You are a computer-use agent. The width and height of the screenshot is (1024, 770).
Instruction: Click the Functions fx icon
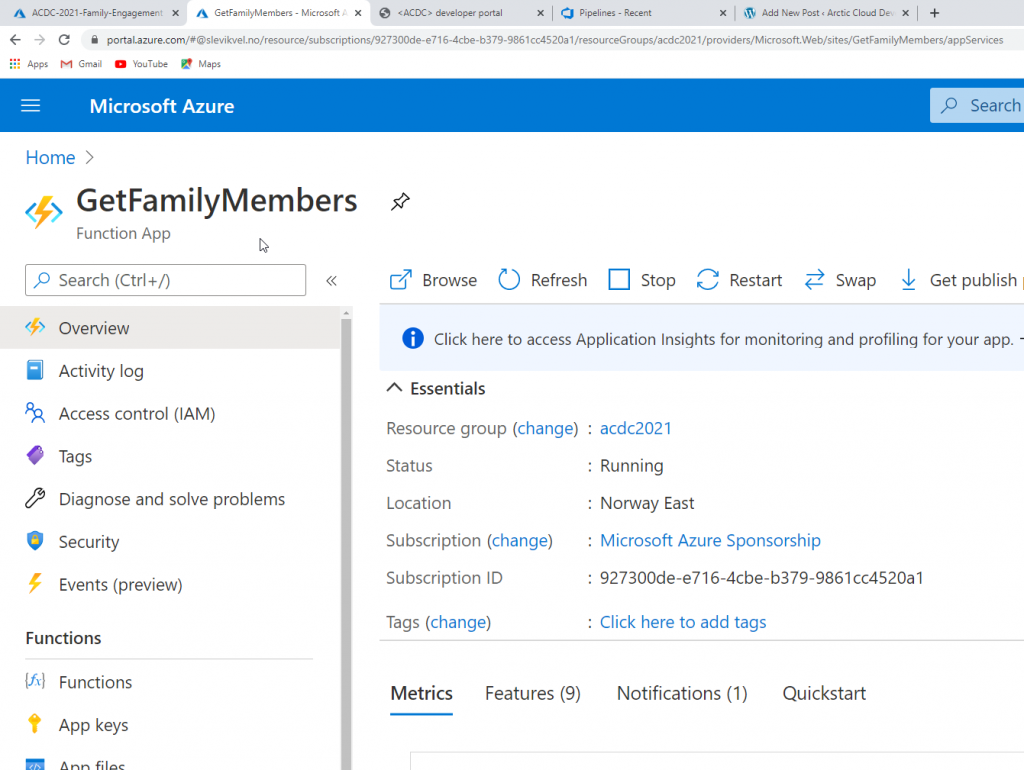point(35,681)
